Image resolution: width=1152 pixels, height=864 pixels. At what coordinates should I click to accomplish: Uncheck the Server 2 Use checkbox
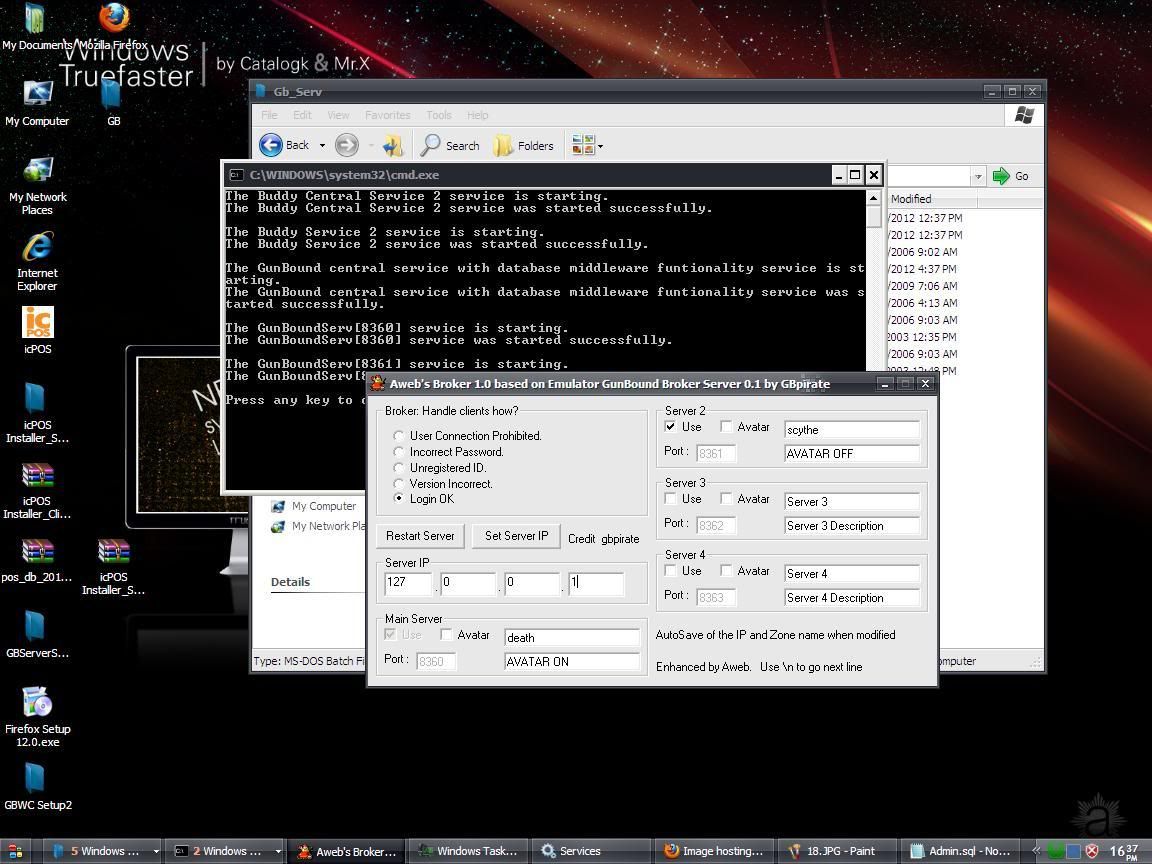[671, 427]
